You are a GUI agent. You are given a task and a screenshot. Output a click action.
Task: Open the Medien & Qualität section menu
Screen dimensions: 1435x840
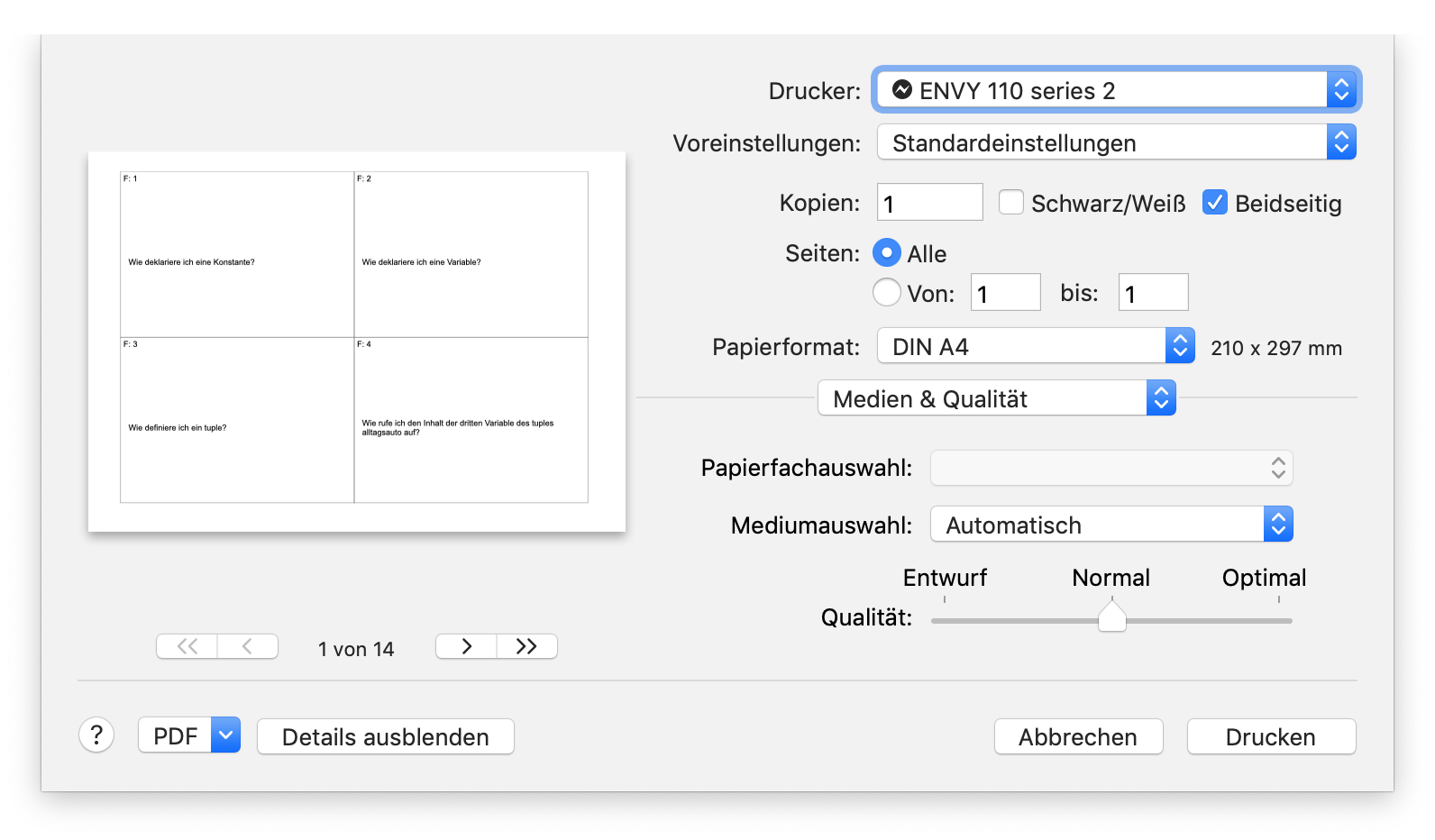pos(996,398)
